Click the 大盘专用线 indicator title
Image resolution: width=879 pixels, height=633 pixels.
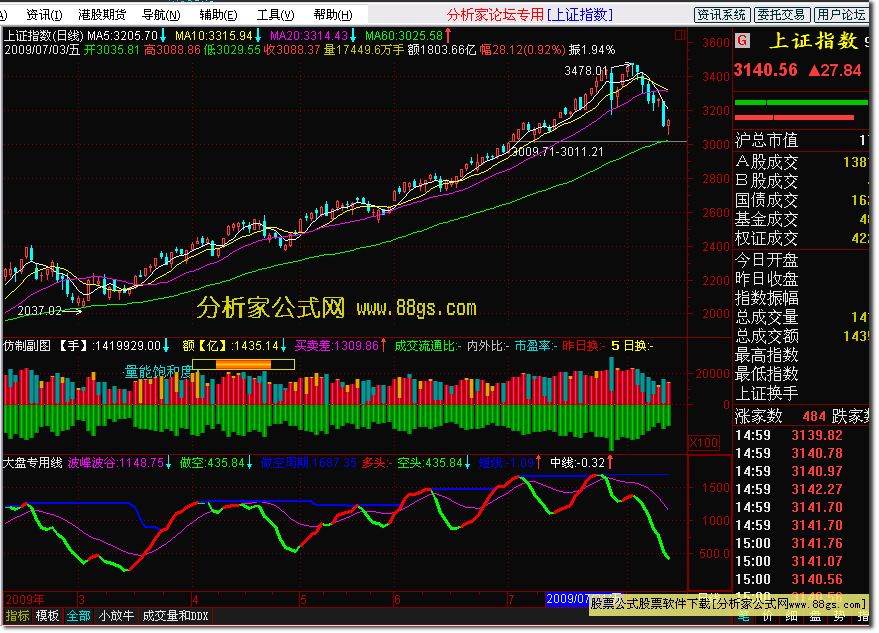pyautogui.click(x=33, y=463)
